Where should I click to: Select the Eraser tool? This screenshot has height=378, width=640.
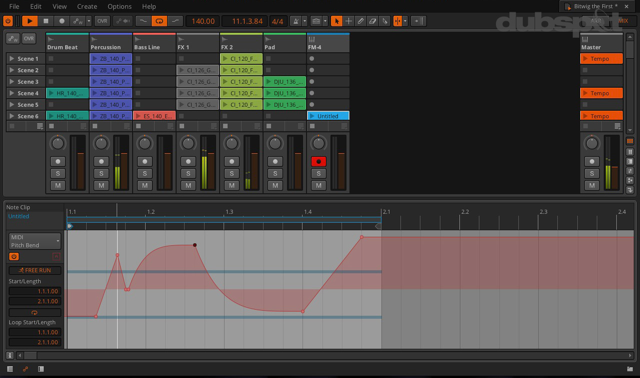click(x=373, y=21)
